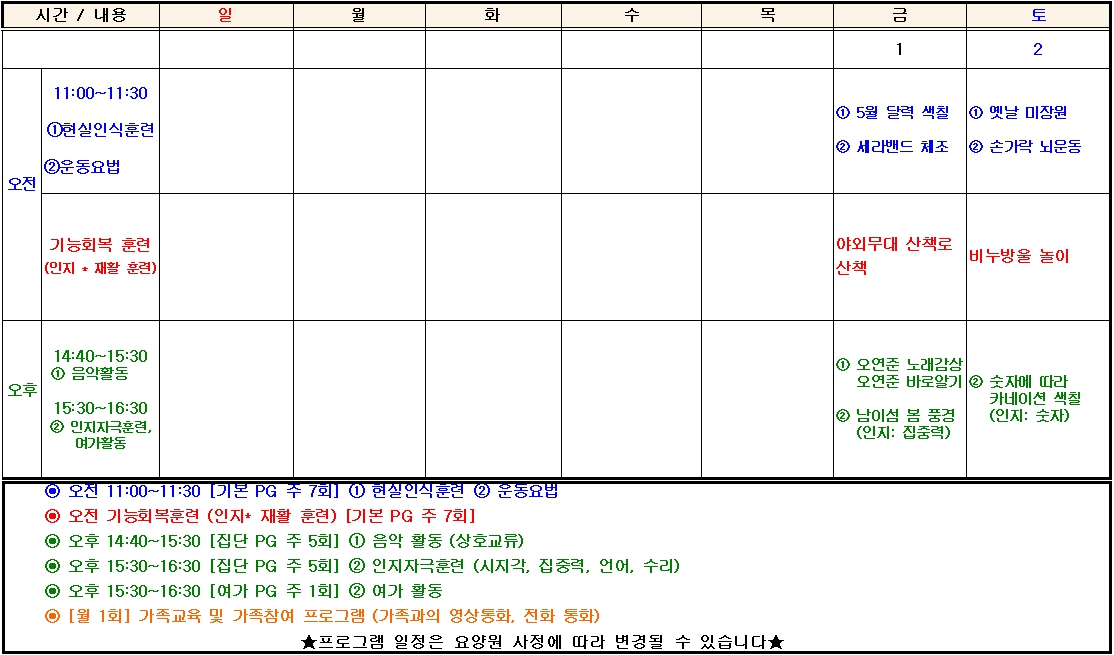
Task: Select the 5월 달력 색칠 activity
Action: coord(893,112)
